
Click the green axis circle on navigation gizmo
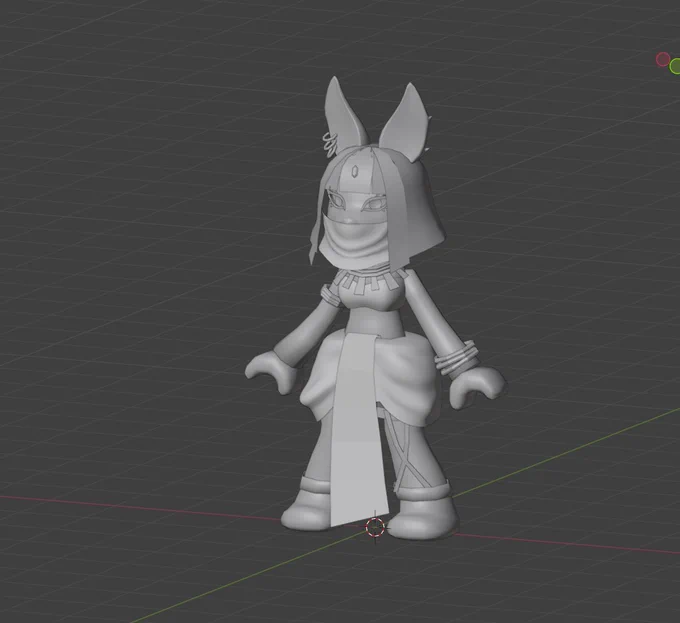(675, 66)
